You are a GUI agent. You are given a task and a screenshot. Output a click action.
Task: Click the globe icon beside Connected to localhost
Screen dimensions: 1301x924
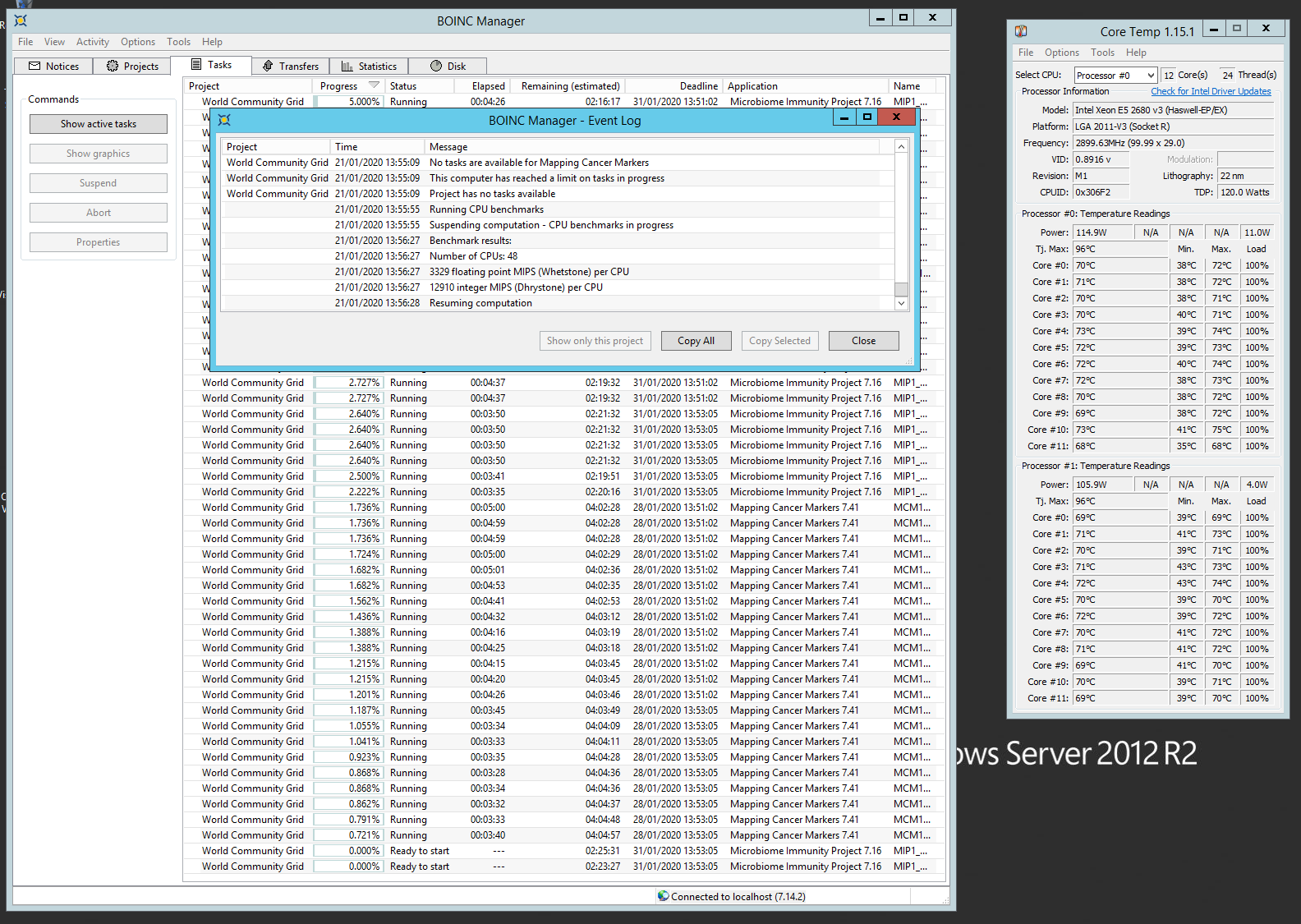tap(663, 896)
